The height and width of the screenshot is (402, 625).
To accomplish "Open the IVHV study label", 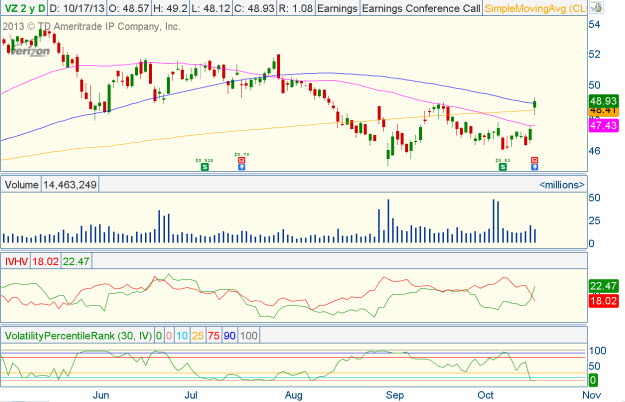I will point(16,261).
